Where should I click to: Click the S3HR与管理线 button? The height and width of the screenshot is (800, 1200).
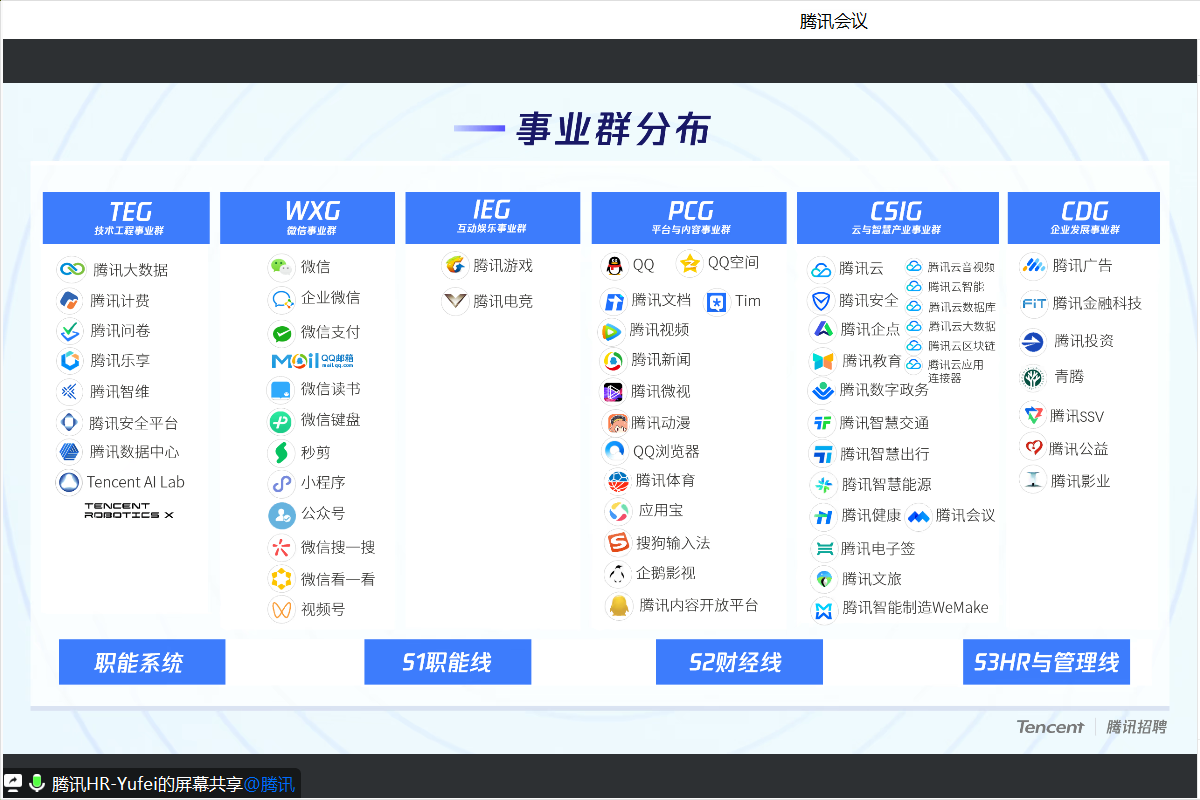1046,662
